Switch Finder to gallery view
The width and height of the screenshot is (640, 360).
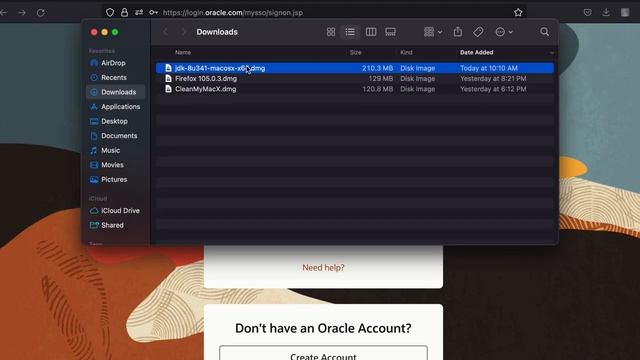coord(390,32)
